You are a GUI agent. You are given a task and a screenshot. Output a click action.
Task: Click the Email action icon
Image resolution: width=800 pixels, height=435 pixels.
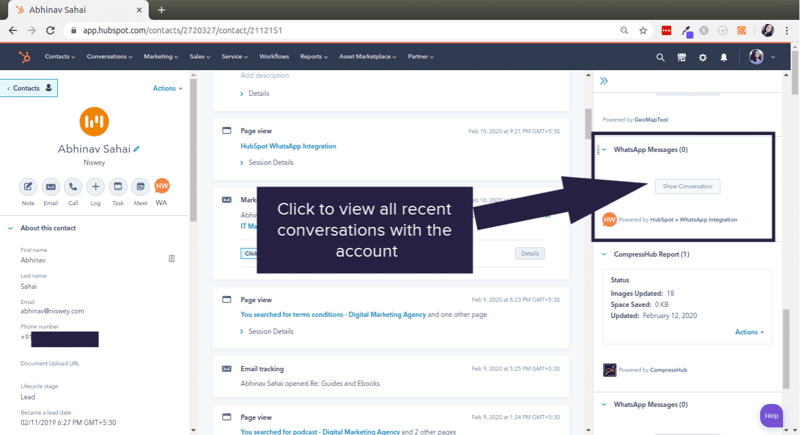click(51, 187)
